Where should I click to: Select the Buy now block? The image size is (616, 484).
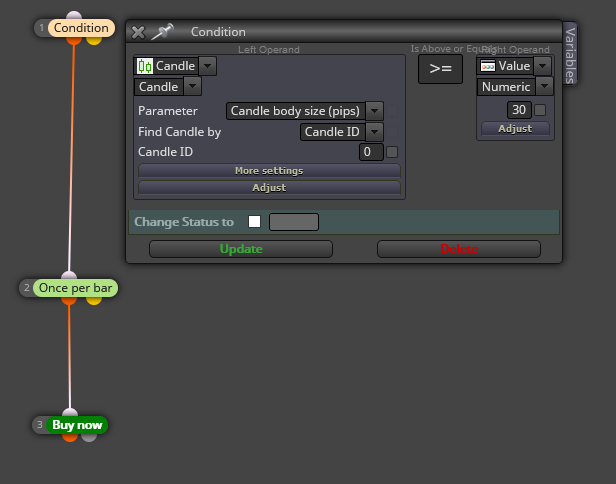click(x=77, y=425)
